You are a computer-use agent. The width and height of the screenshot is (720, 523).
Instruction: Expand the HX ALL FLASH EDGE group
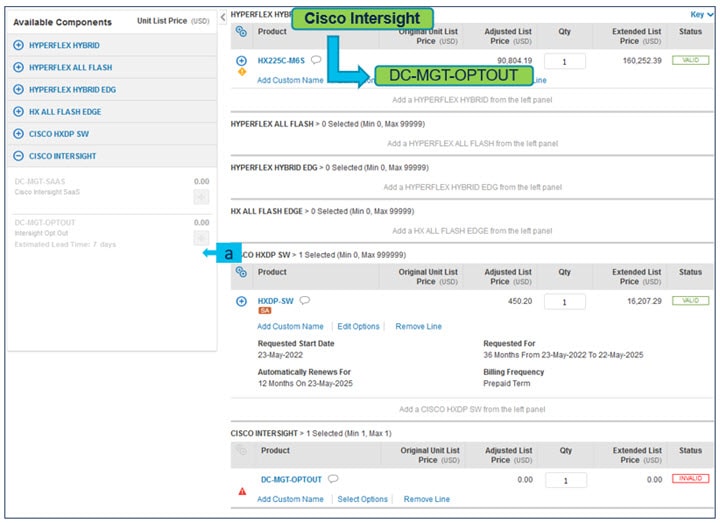(x=19, y=112)
